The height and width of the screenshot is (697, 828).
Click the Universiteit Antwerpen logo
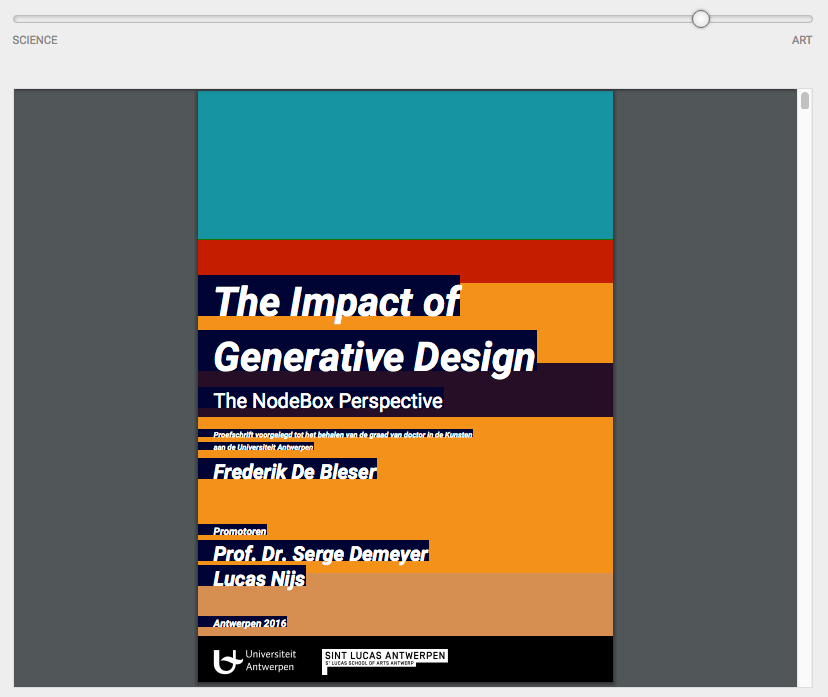[253, 659]
